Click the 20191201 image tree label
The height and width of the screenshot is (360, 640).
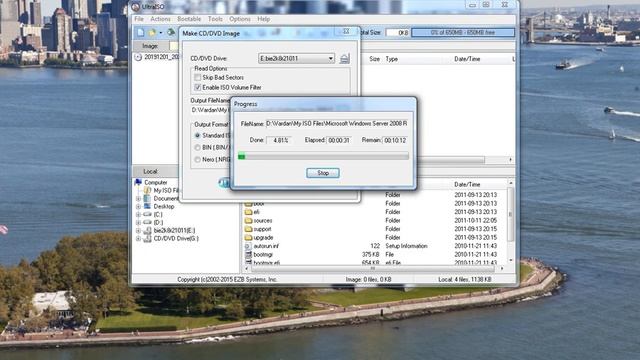(x=162, y=57)
